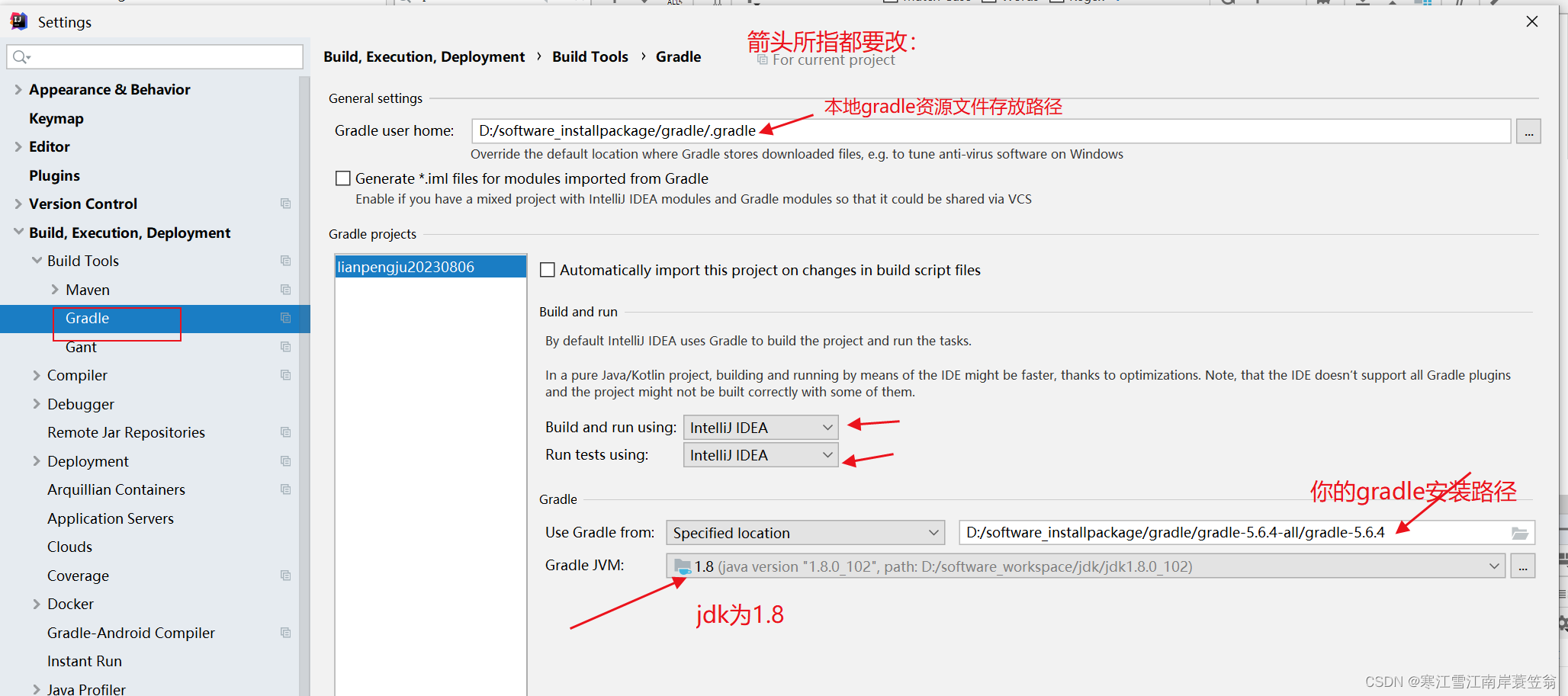Open Keymap settings page
This screenshot has width=1568, height=696.
56,118
